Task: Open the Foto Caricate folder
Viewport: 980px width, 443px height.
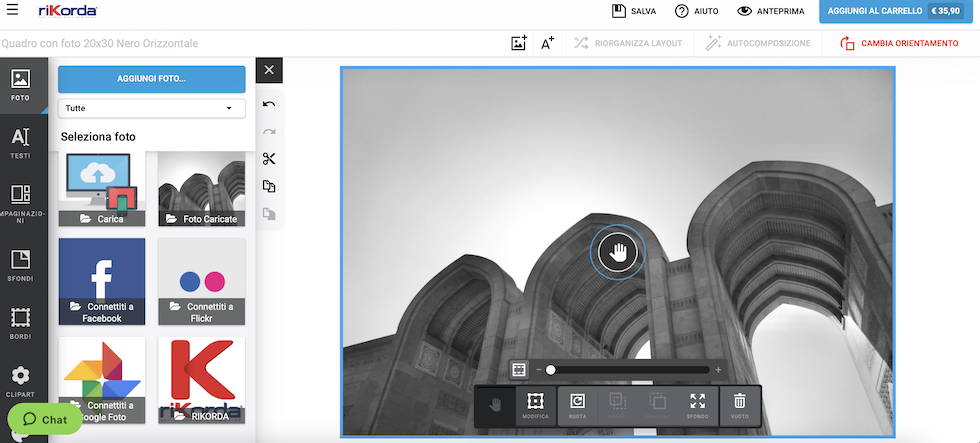Action: (201, 189)
